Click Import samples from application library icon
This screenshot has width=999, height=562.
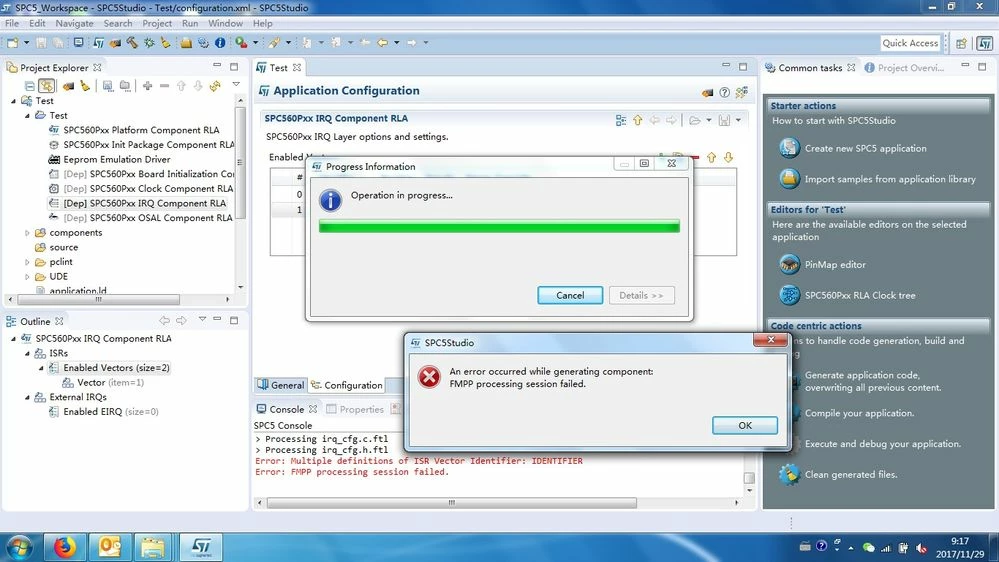click(789, 179)
